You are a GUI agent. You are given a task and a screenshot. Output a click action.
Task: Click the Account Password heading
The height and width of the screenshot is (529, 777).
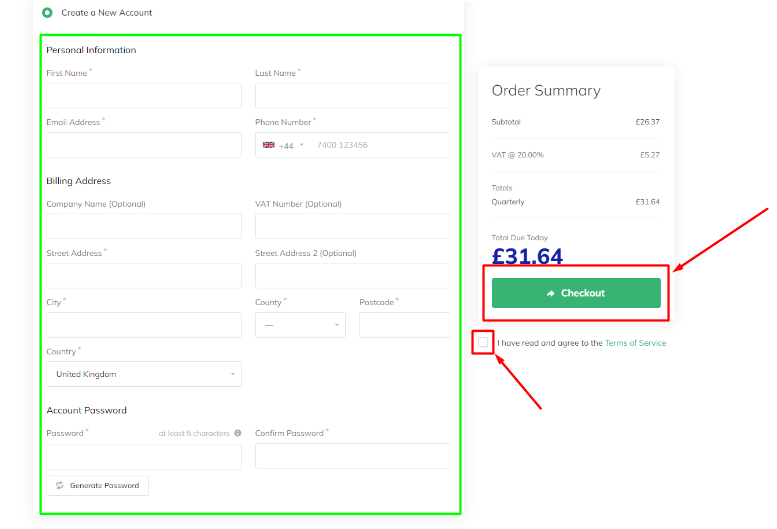point(86,410)
